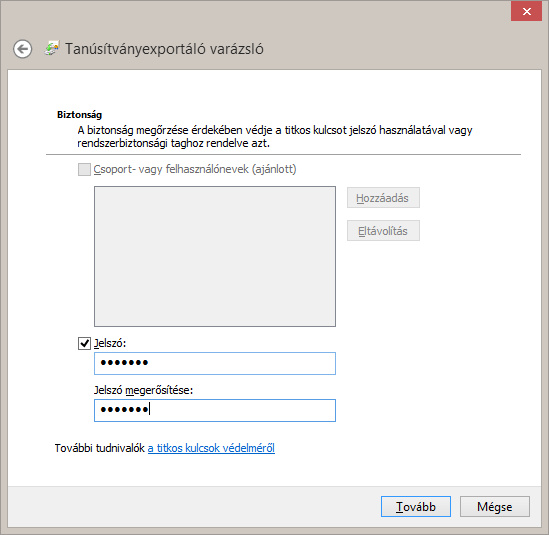Image resolution: width=549 pixels, height=535 pixels.
Task: Uncheck the Jelszó checkbox
Action: click(x=84, y=343)
